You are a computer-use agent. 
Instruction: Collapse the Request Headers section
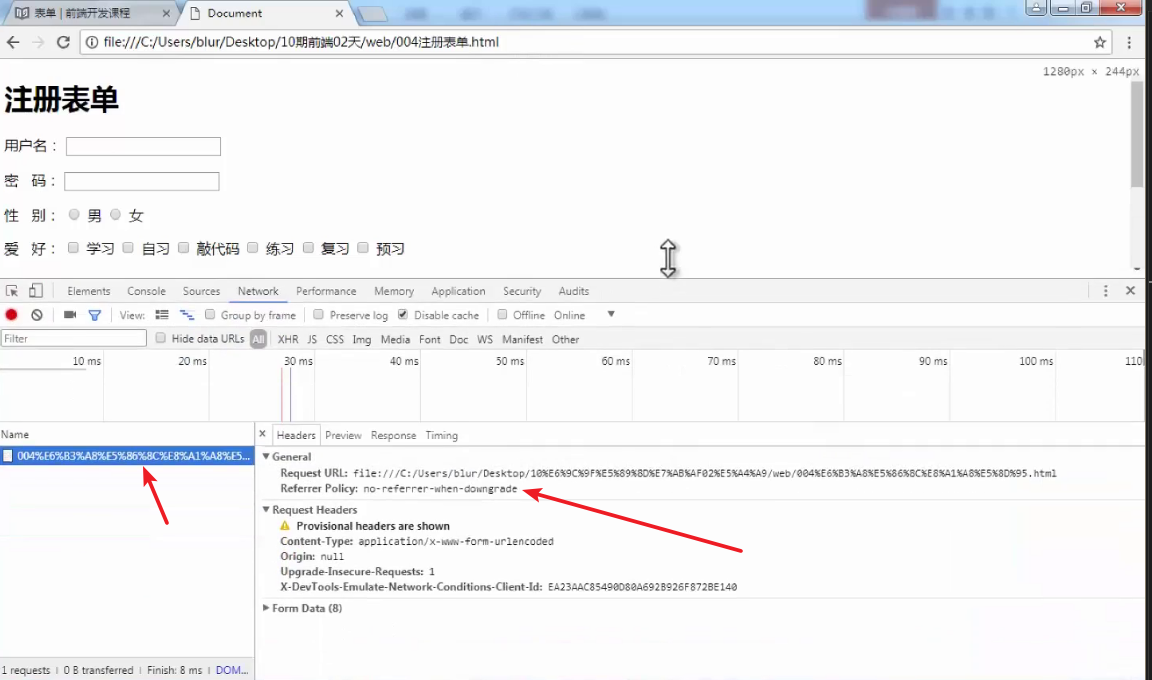(x=266, y=509)
